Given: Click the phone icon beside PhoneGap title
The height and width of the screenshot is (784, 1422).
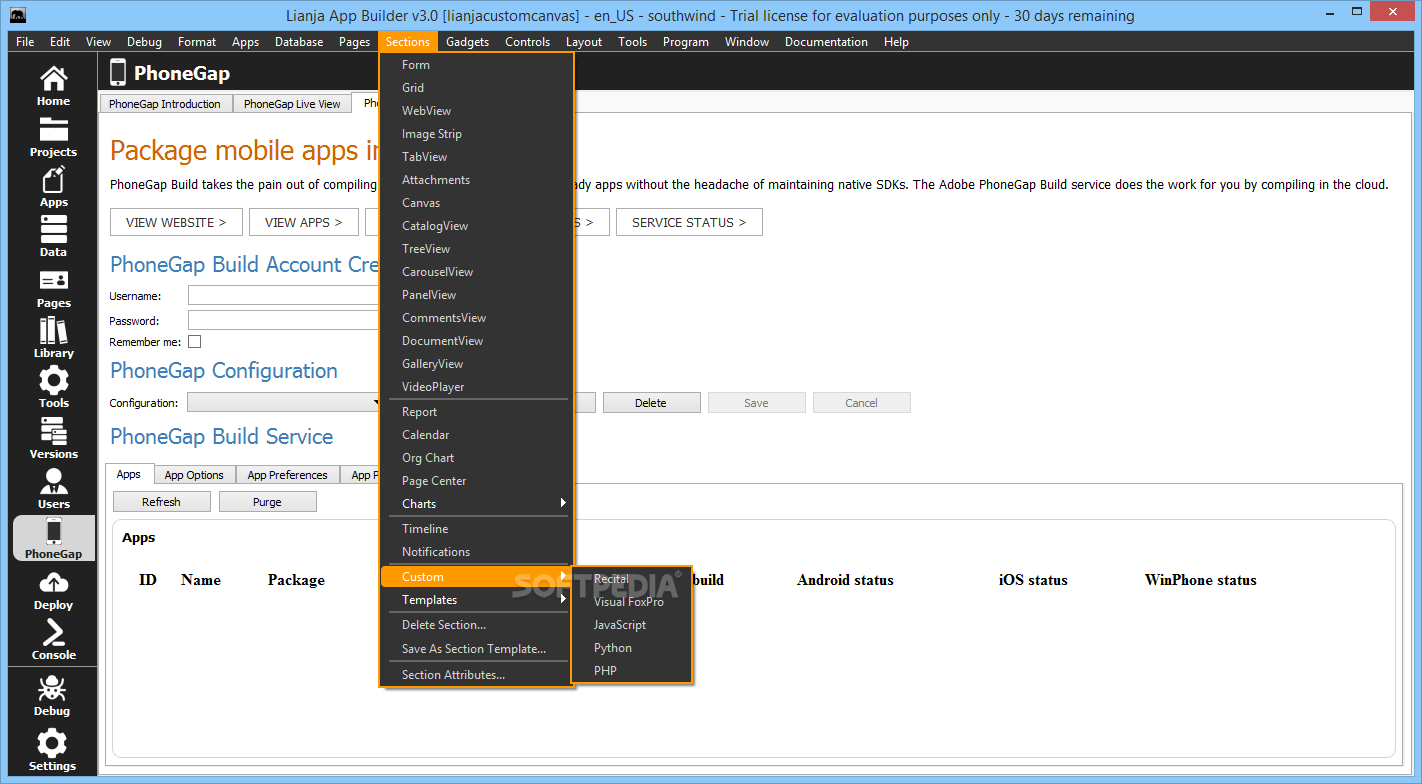Looking at the screenshot, I should [118, 72].
